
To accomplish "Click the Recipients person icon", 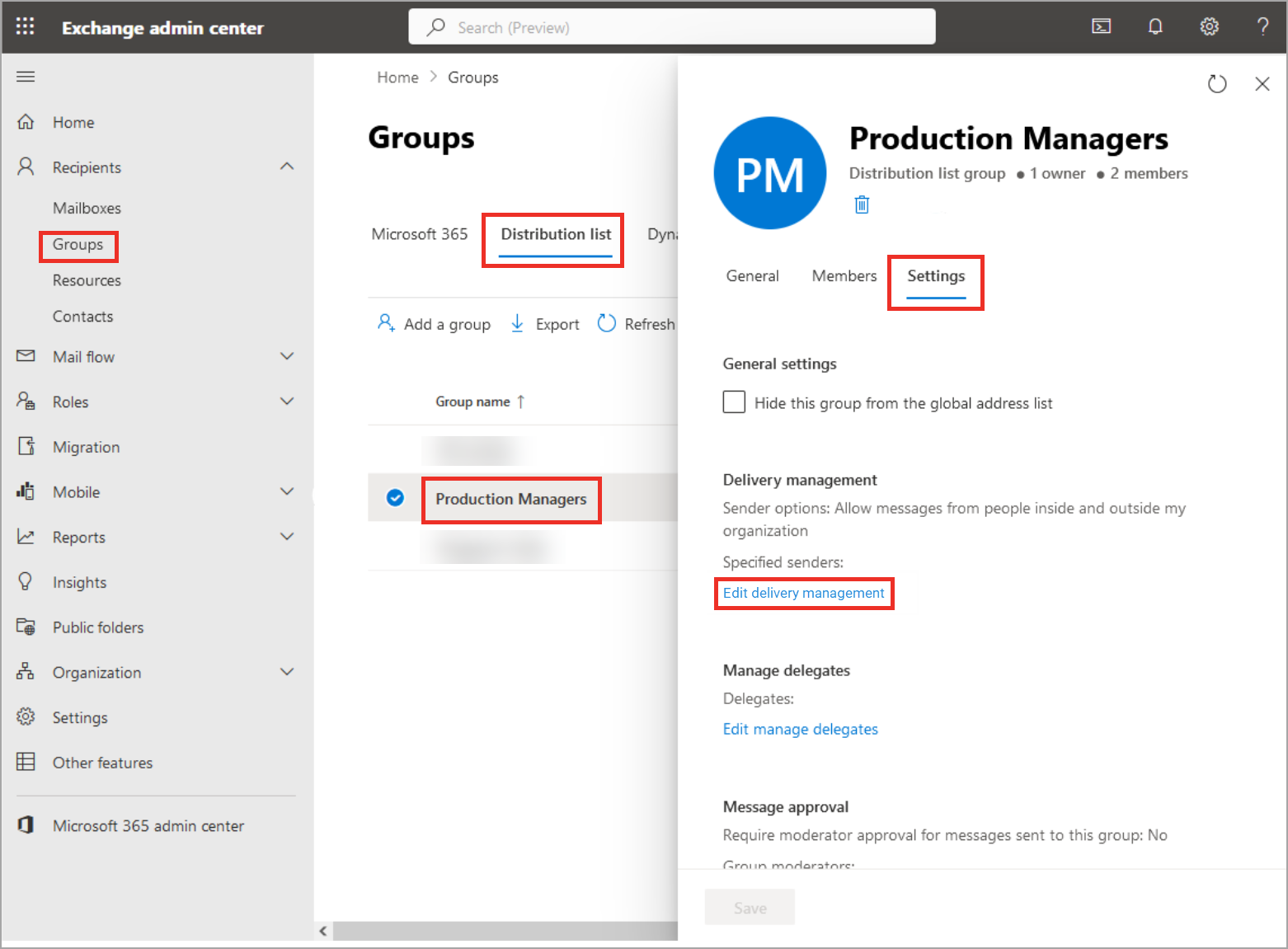I will click(26, 167).
